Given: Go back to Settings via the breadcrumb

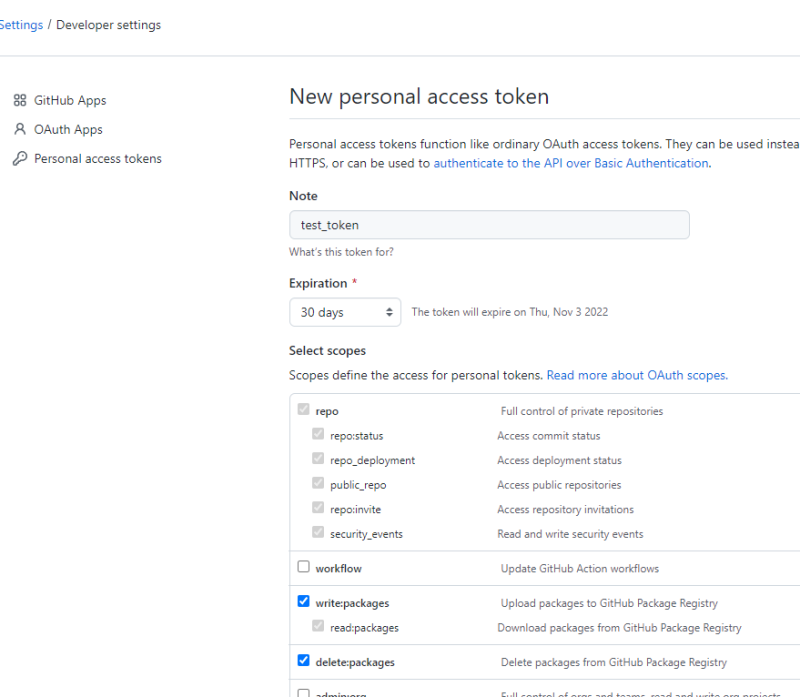Looking at the screenshot, I should click(x=21, y=25).
